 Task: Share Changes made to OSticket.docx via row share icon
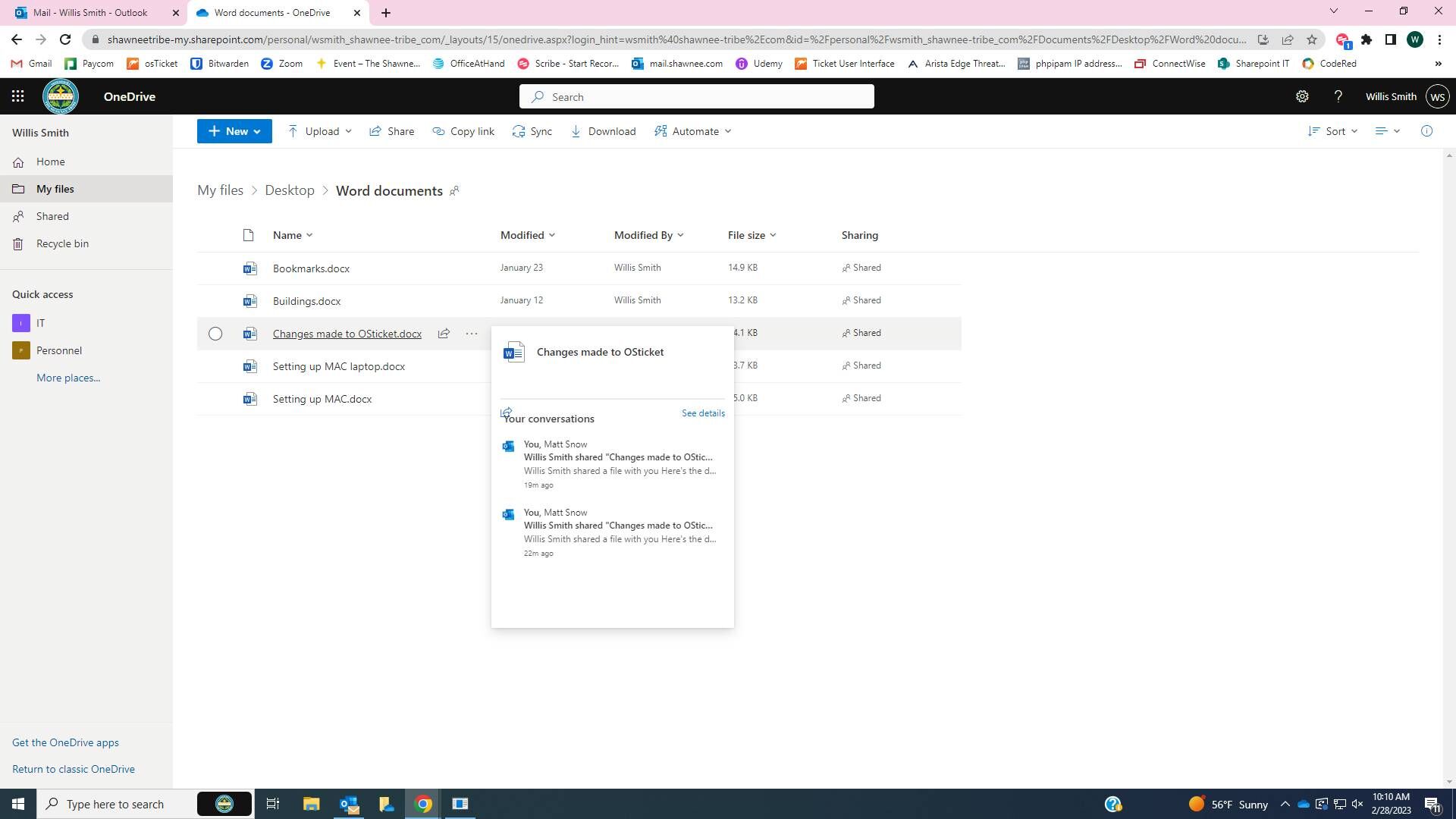click(x=444, y=334)
